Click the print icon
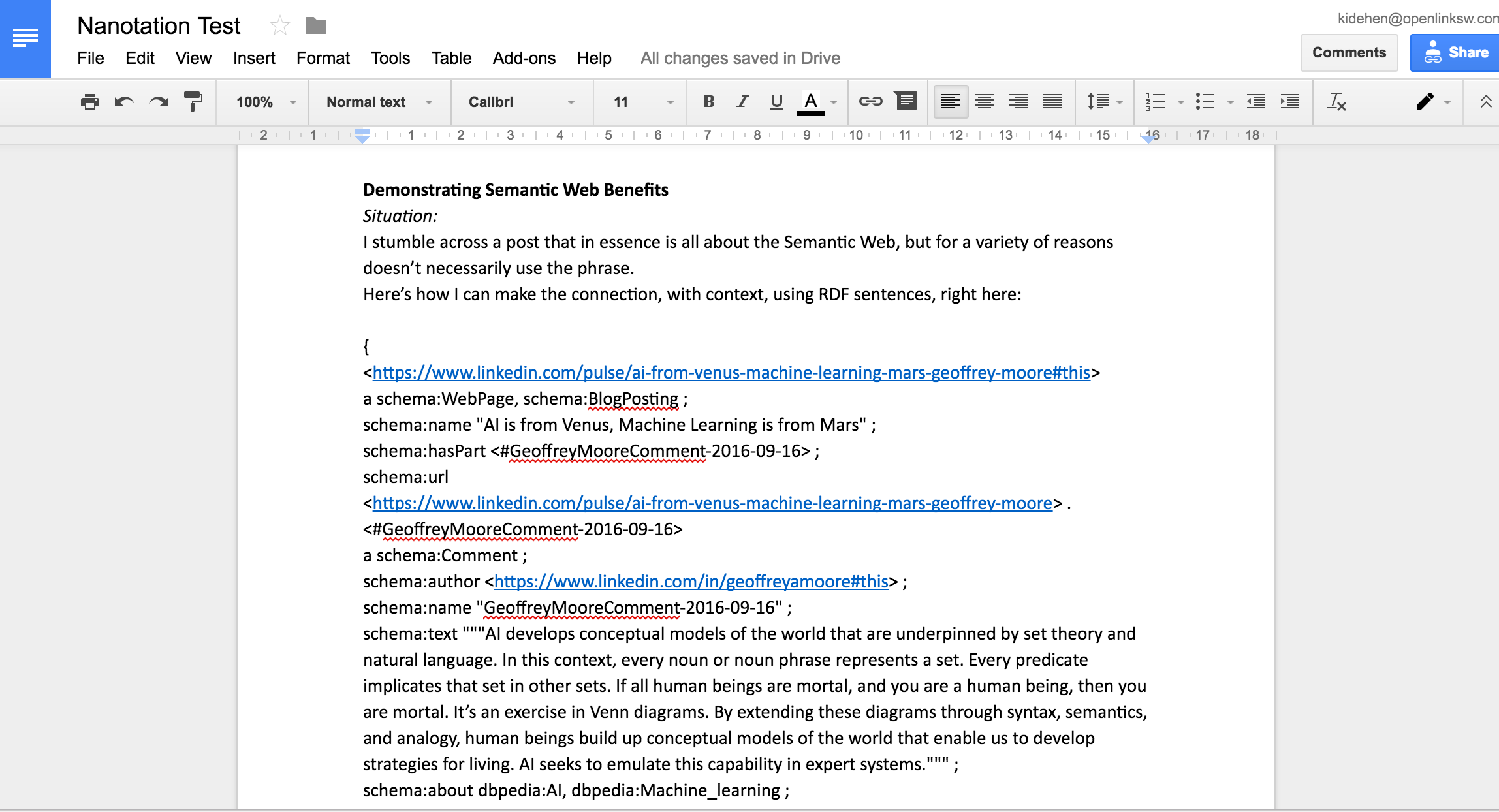 pos(90,102)
